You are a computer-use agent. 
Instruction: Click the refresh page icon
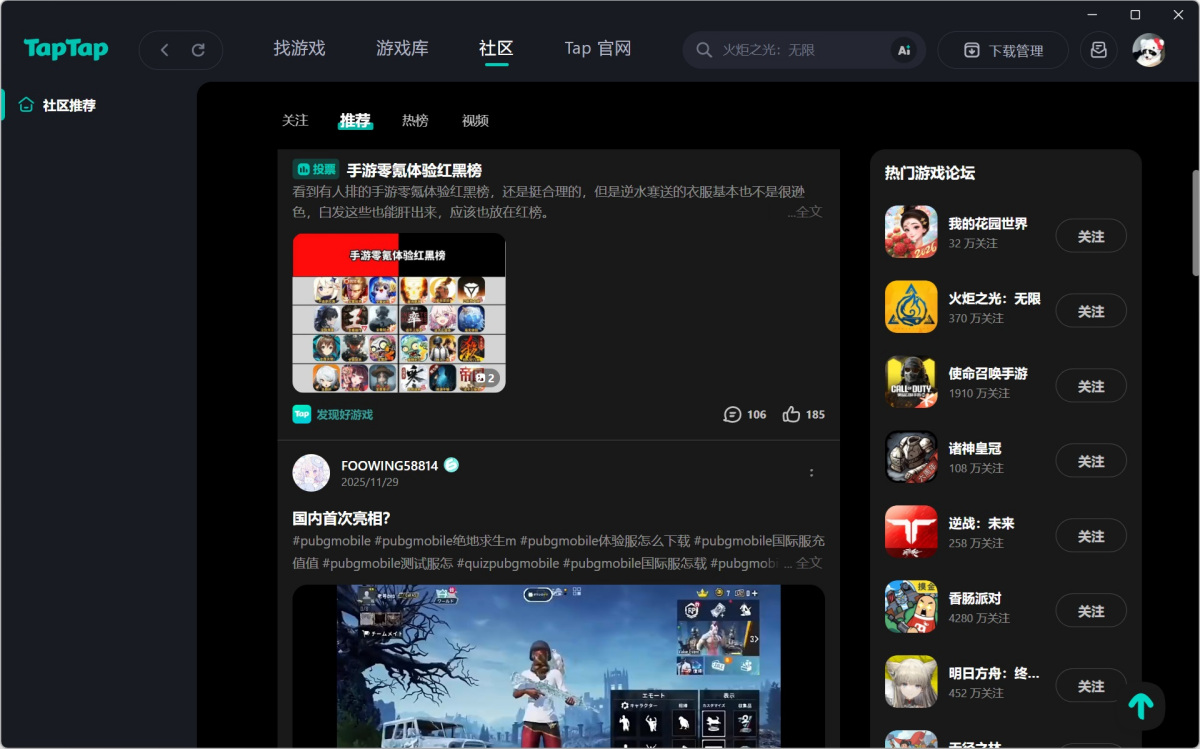198,50
